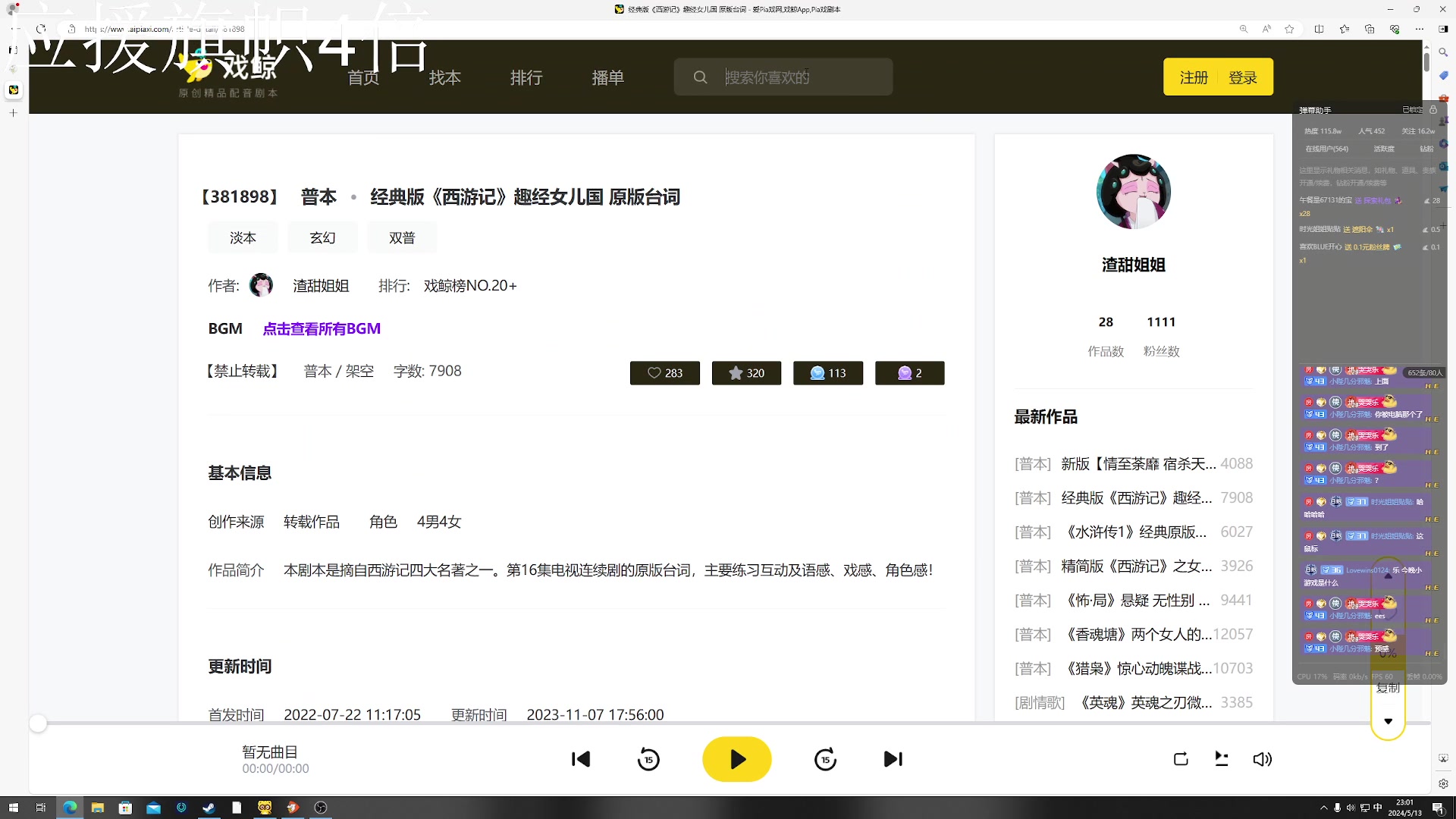Image resolution: width=1456 pixels, height=819 pixels.
Task: Like the script with the heart toggle
Action: click(x=664, y=372)
